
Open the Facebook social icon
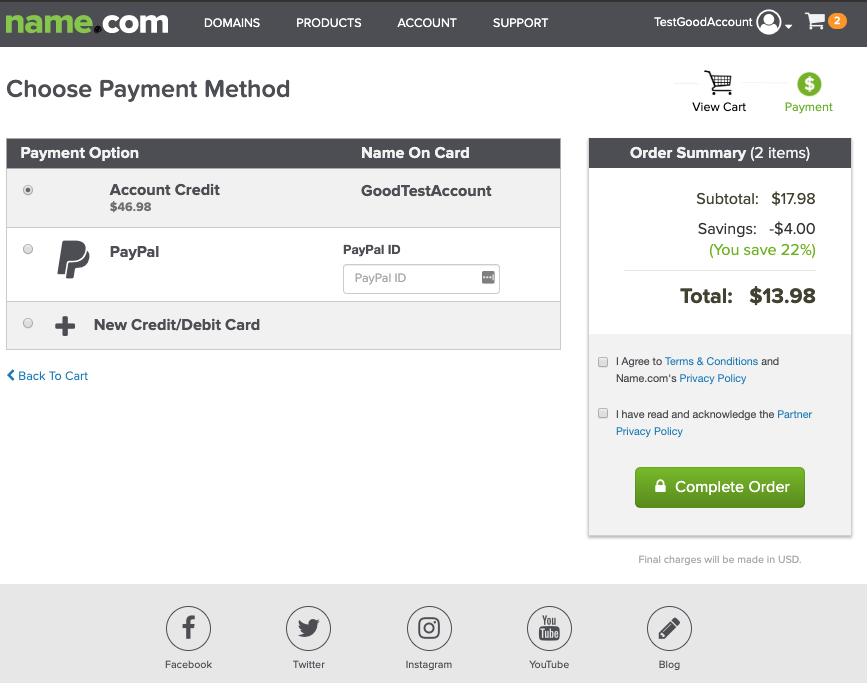[x=189, y=628]
